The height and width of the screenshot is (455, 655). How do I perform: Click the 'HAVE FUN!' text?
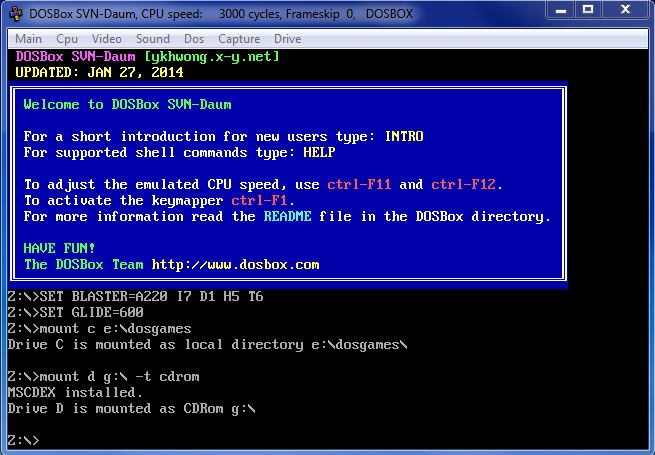pyautogui.click(x=59, y=248)
